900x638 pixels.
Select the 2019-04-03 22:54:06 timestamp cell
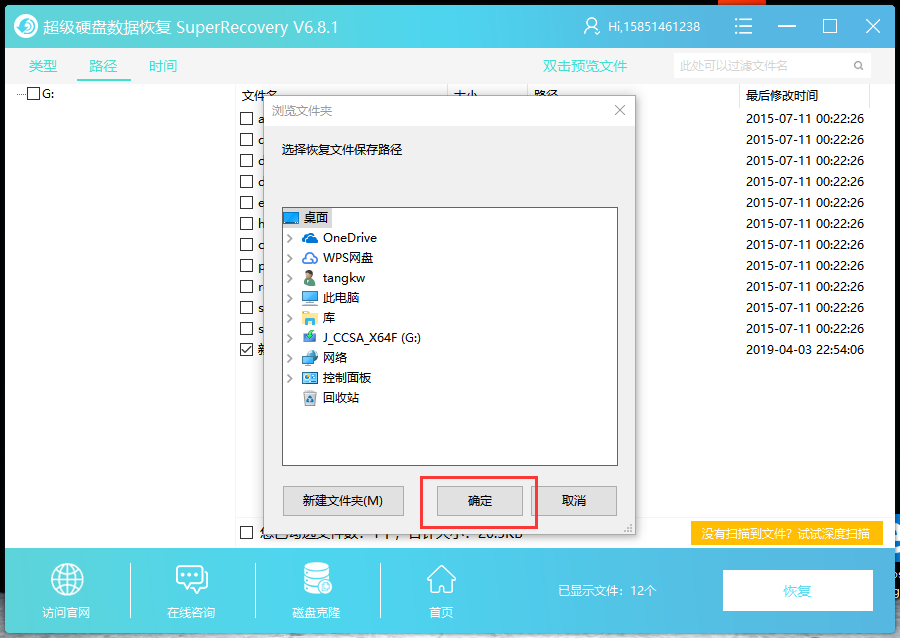(x=805, y=349)
